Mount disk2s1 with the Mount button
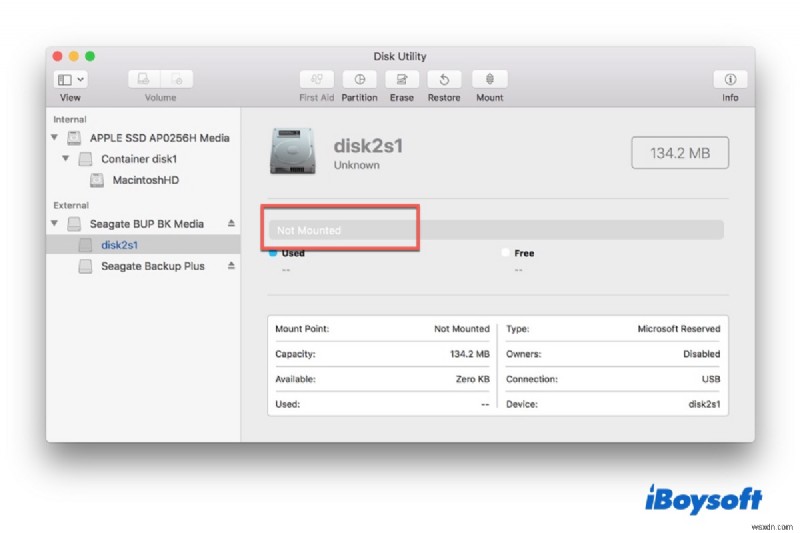Screen dimensions: 800x533 pos(490,80)
